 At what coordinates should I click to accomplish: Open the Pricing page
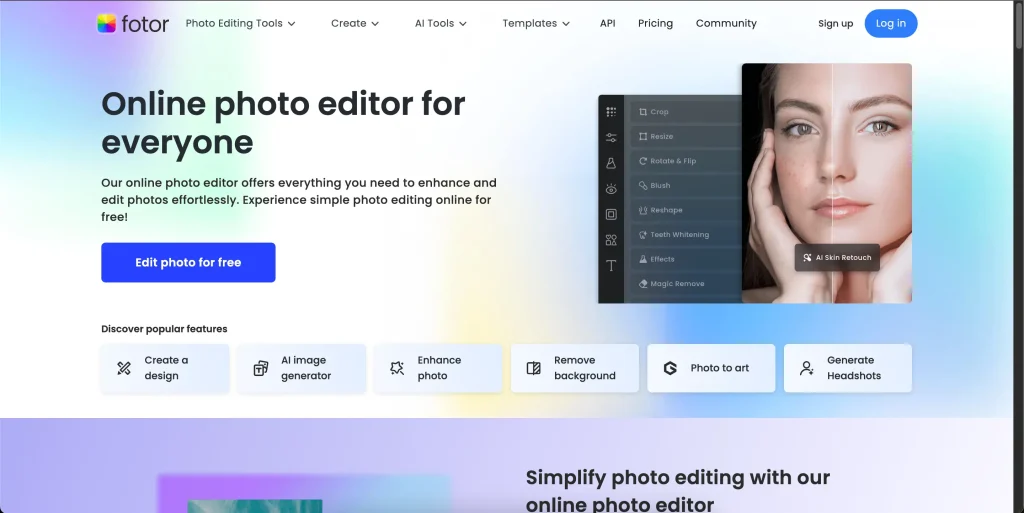click(655, 23)
